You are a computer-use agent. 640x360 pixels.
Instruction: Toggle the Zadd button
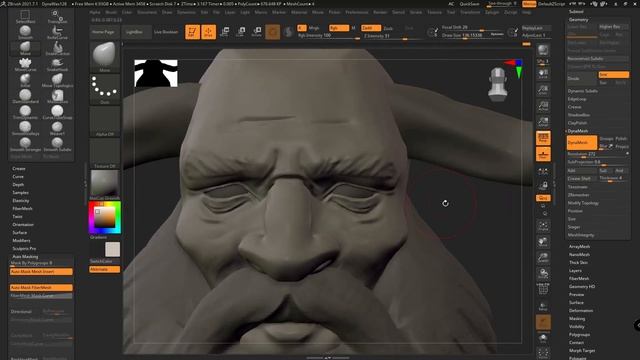tap(371, 28)
